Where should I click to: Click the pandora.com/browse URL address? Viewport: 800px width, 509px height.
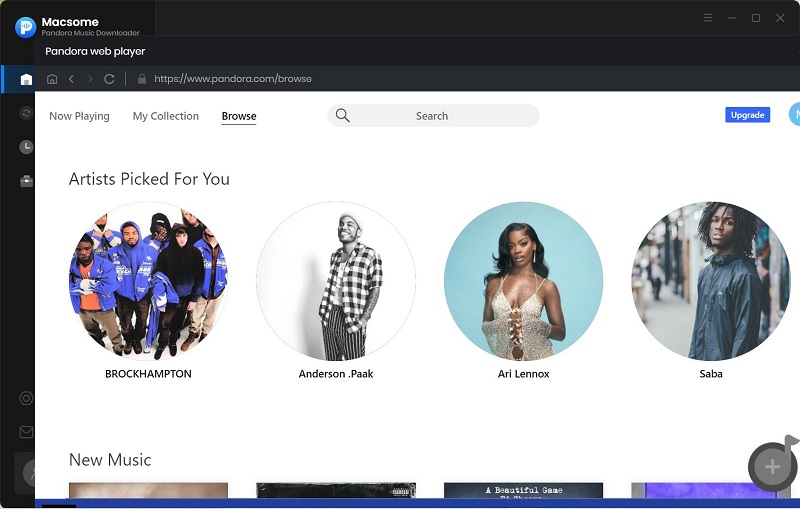233,79
